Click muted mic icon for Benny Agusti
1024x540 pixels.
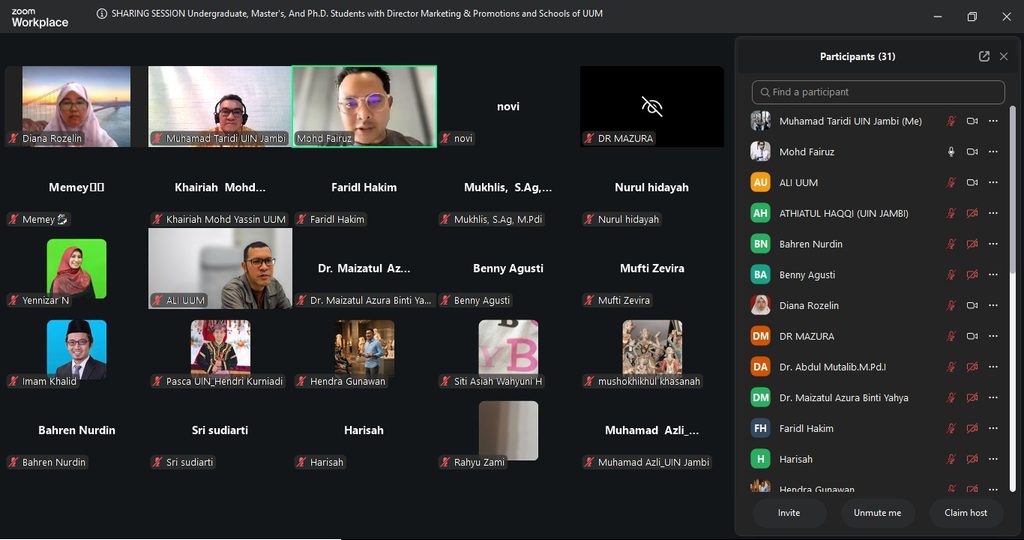pyautogui.click(x=952, y=275)
